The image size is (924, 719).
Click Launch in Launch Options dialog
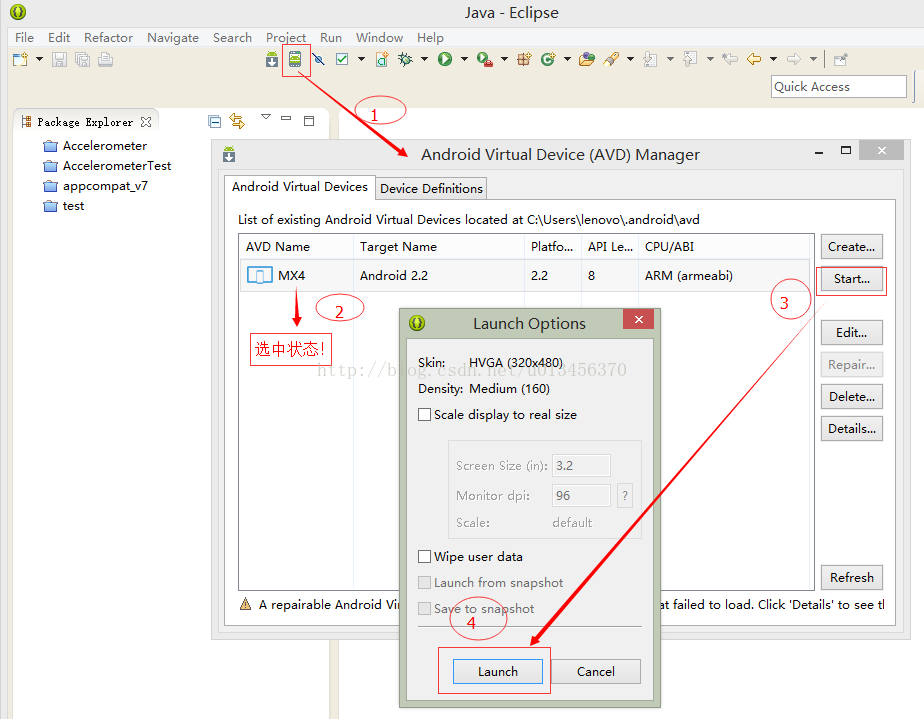498,672
